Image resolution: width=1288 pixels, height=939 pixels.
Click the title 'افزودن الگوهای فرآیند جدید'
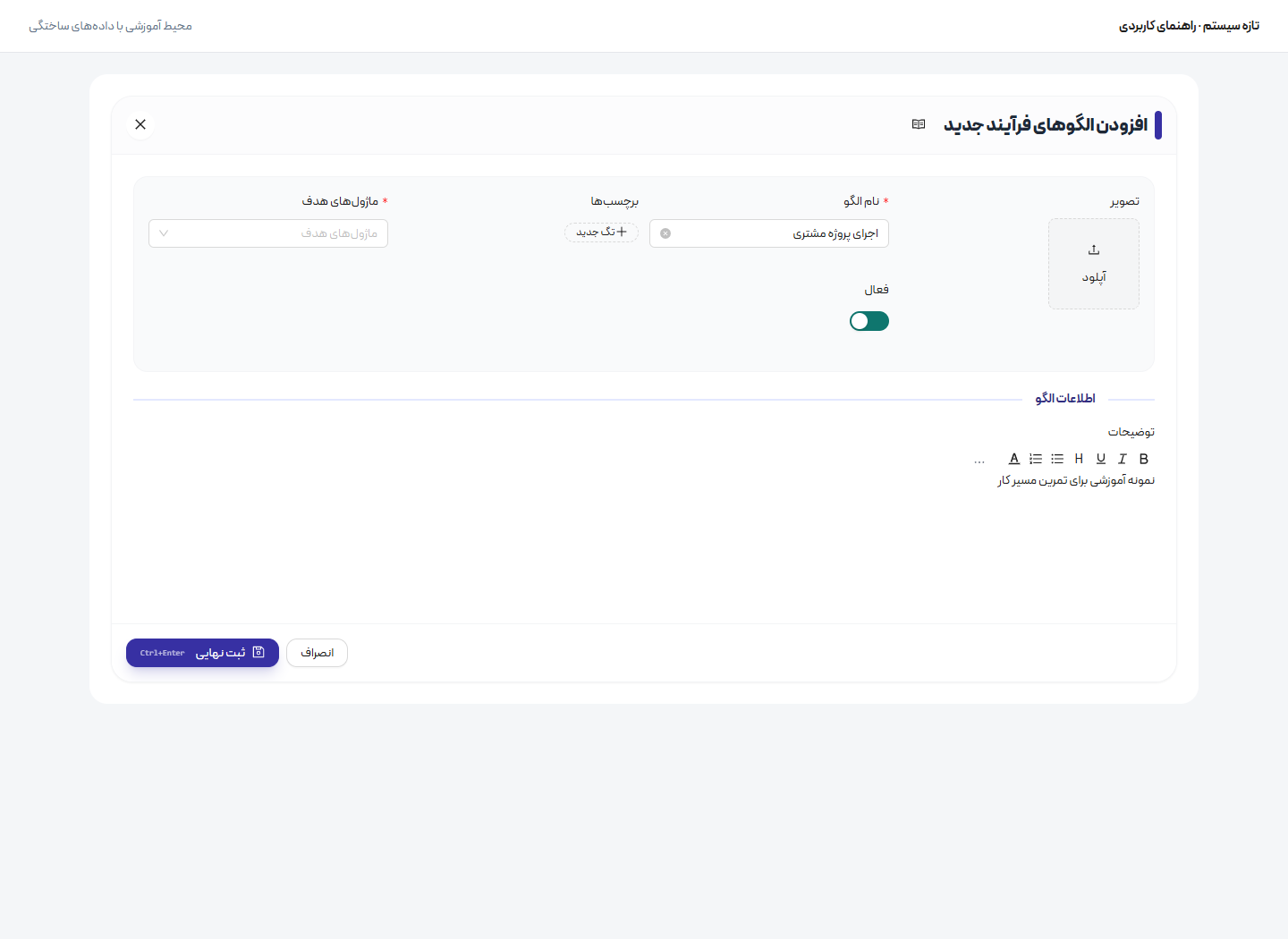1046,124
